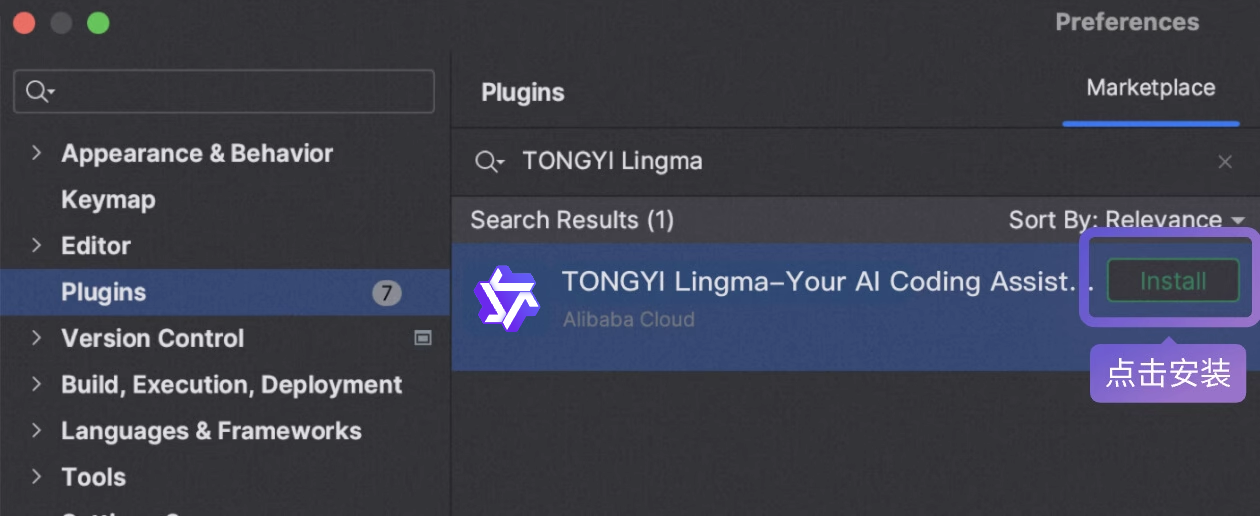1260x516 pixels.
Task: Click the settings search magnifier icon
Action: pyautogui.click(x=39, y=92)
